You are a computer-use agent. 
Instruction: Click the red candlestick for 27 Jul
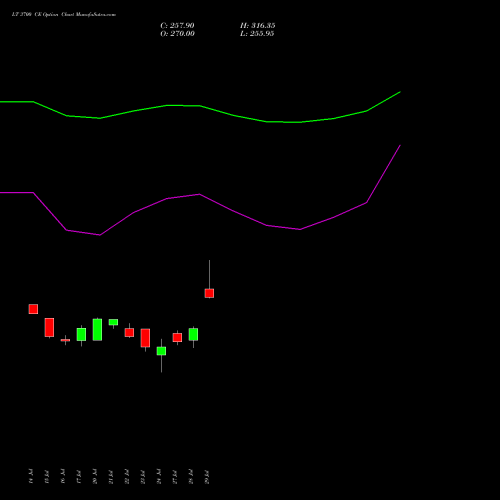177,337
